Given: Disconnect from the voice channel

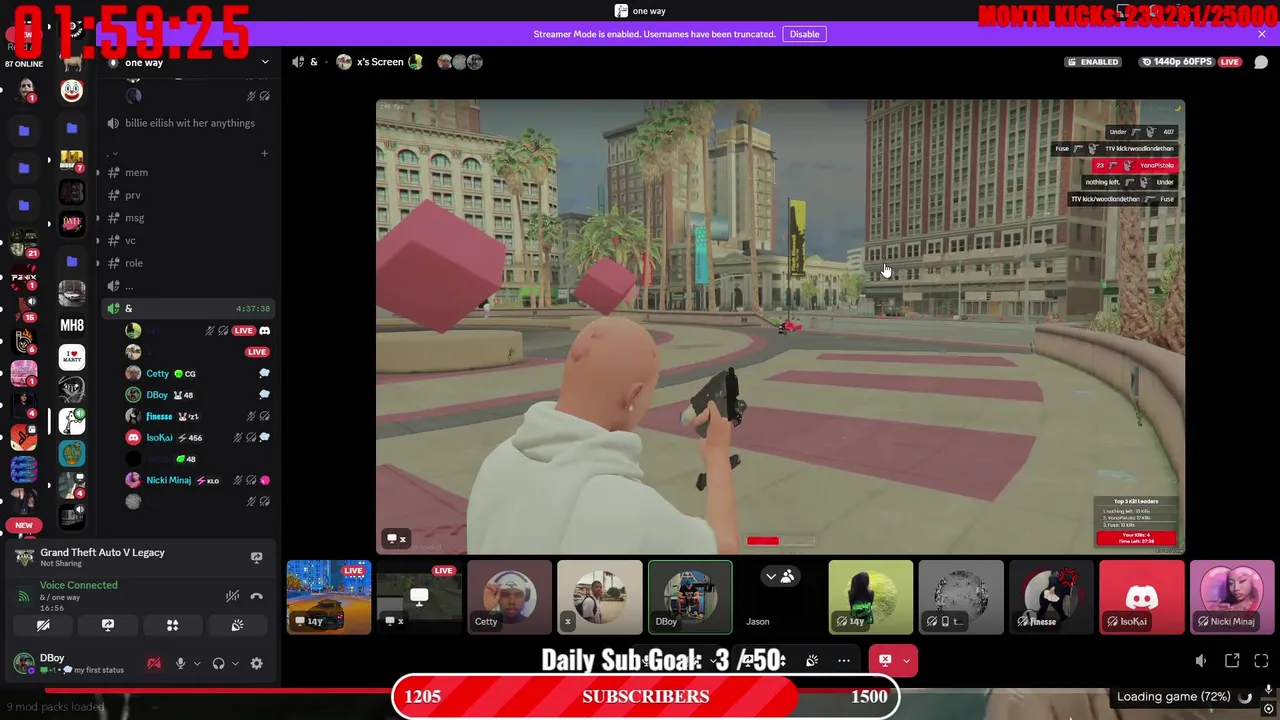Looking at the screenshot, I should click(x=256, y=596).
